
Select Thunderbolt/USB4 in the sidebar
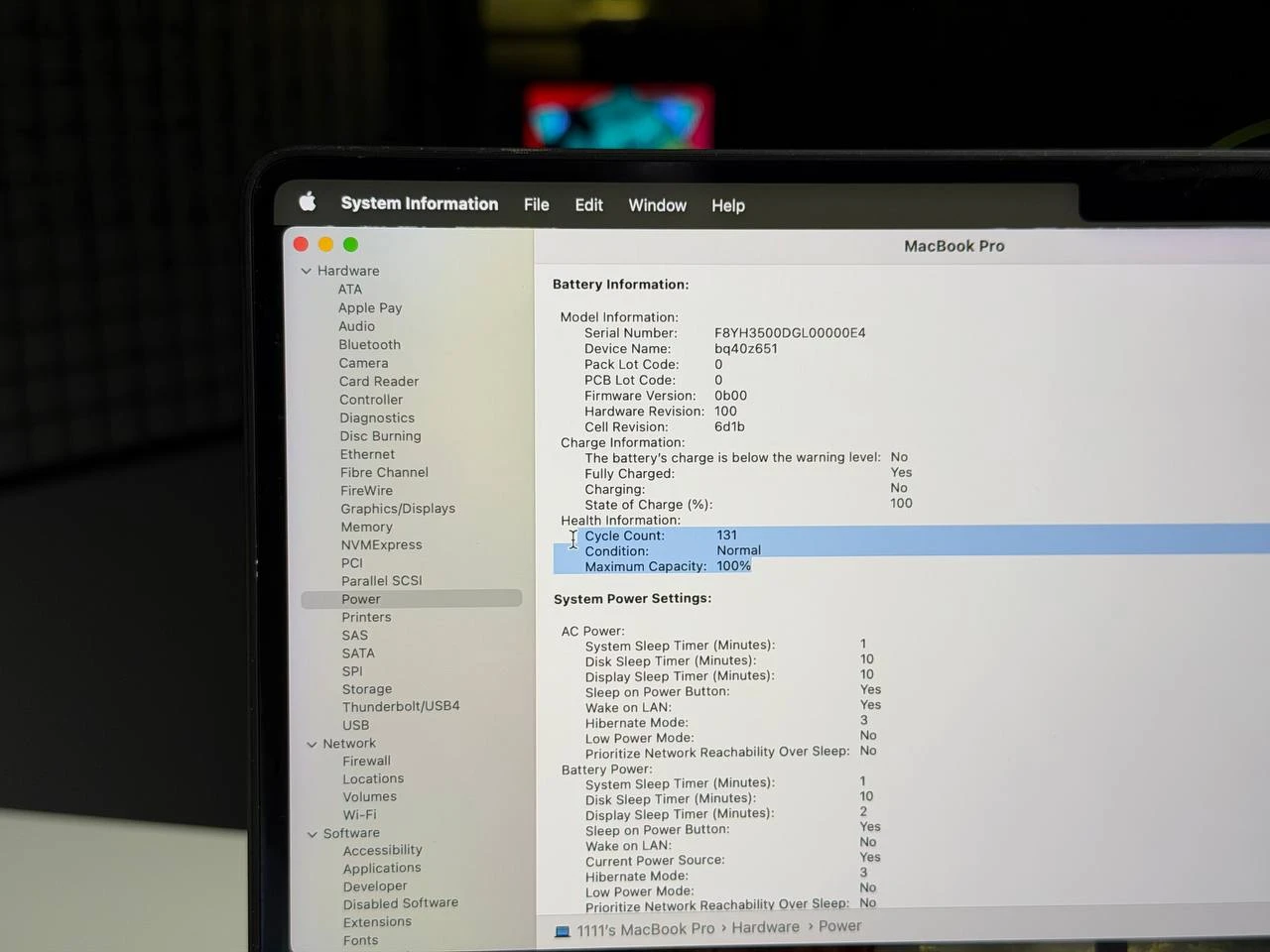tap(401, 707)
